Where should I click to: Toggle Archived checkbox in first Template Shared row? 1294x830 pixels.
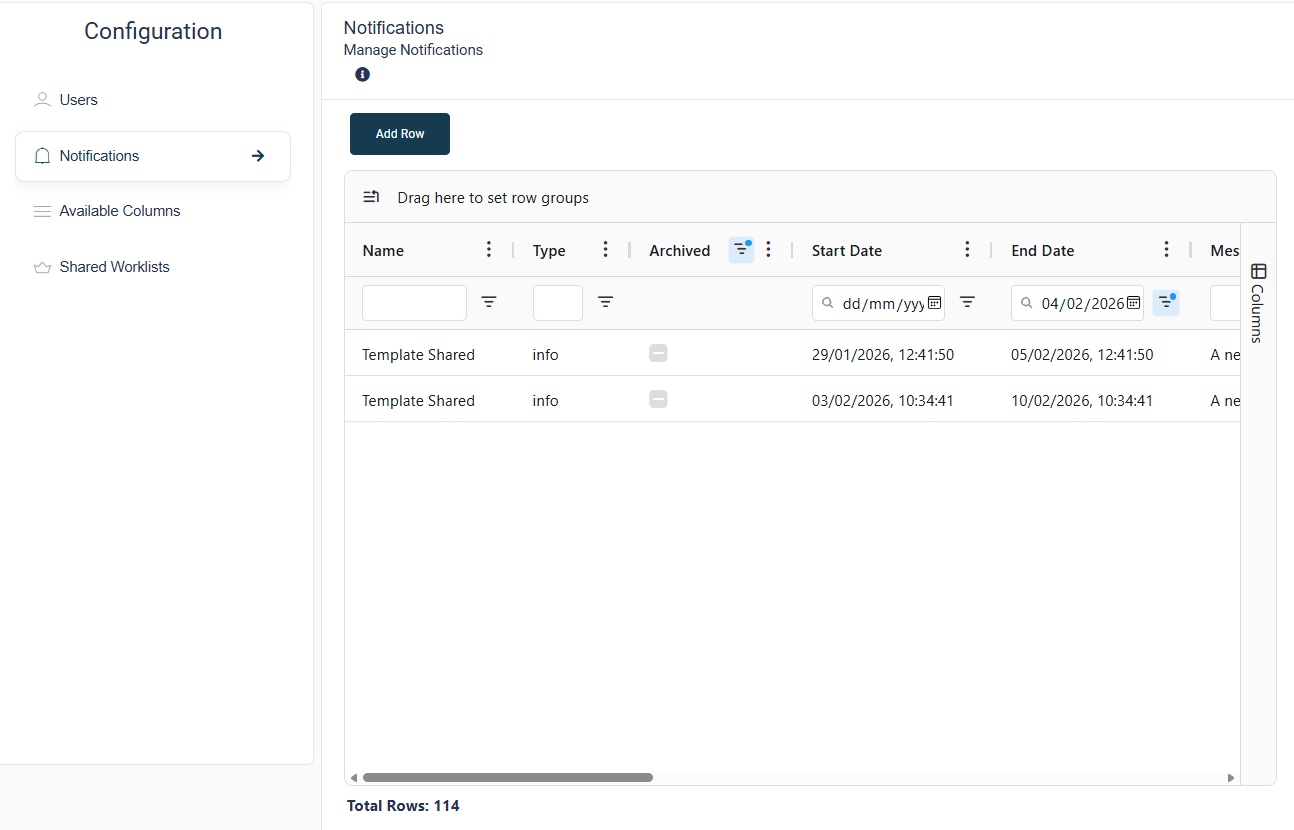[658, 353]
